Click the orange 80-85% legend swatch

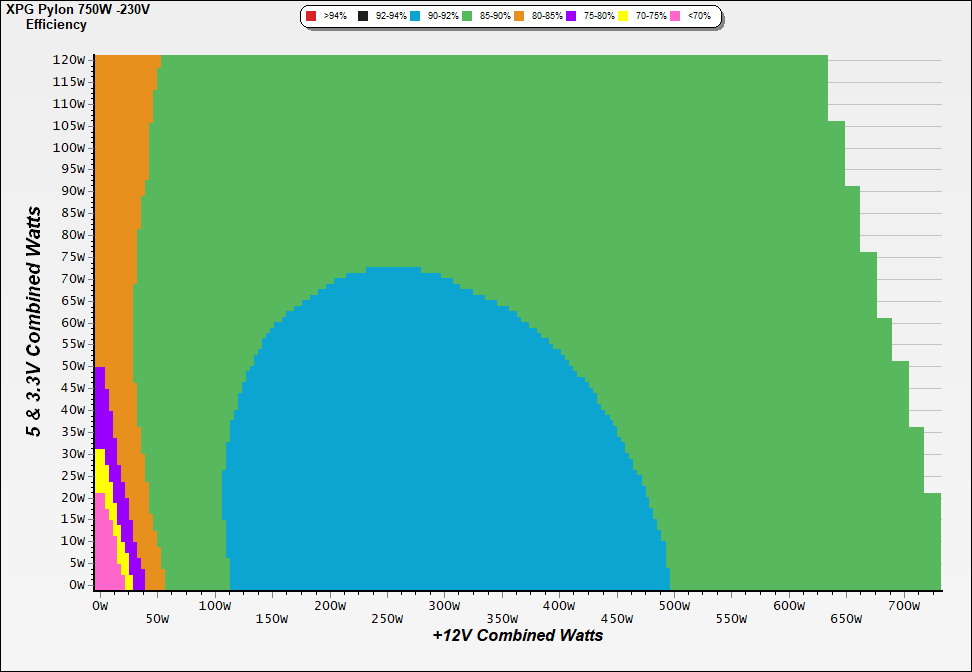tap(519, 17)
